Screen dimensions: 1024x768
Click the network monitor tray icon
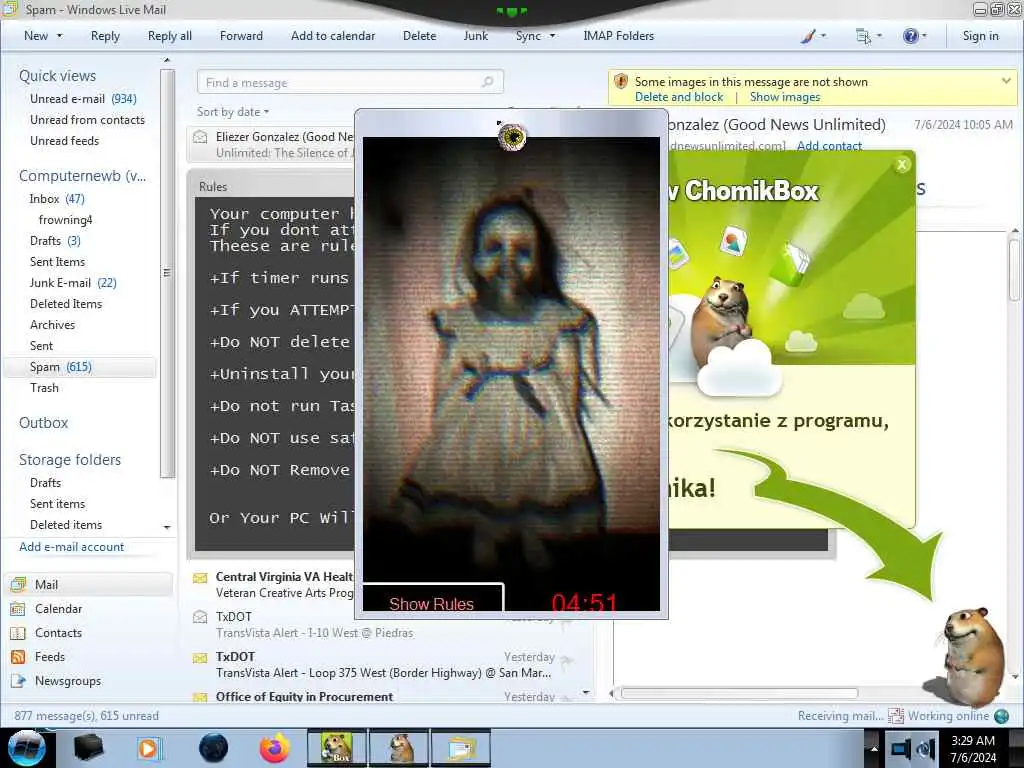pos(901,748)
